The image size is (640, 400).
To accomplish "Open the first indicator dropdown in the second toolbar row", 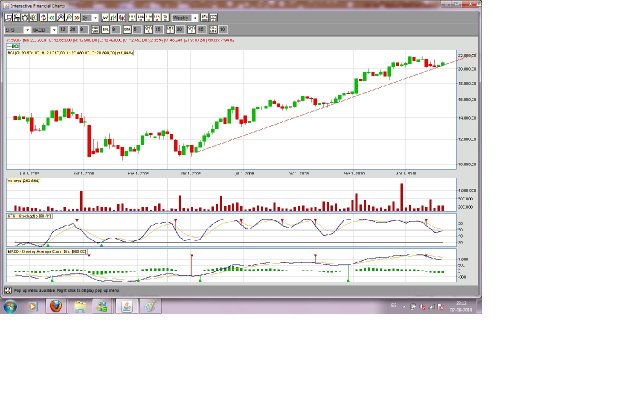I will 18,29.
